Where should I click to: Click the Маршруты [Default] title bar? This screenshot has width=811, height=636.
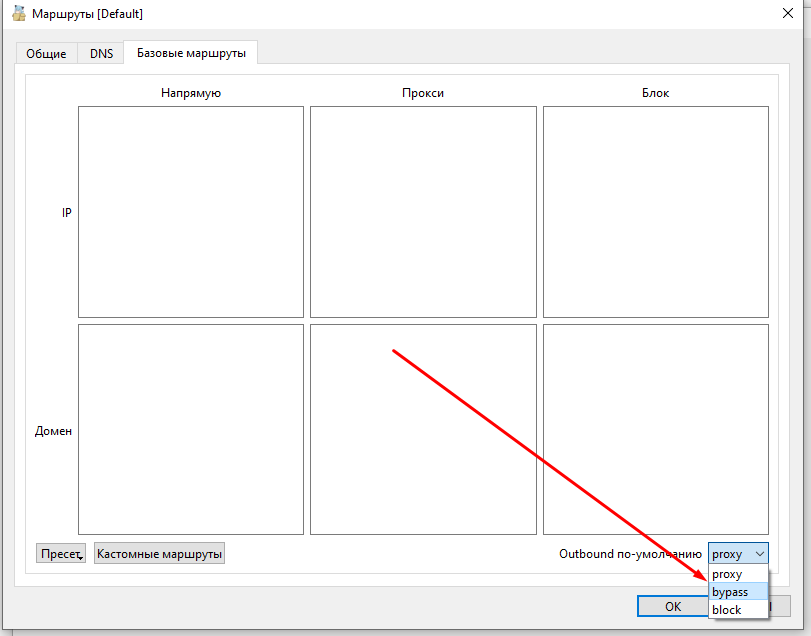coord(400,13)
